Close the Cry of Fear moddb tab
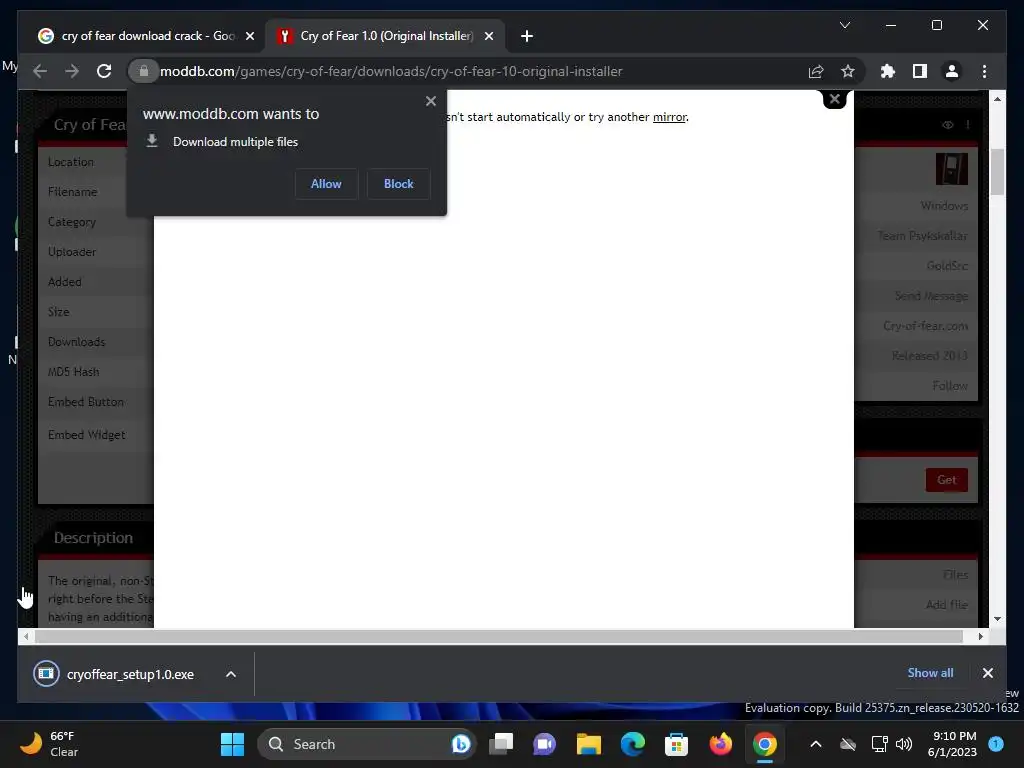Image resolution: width=1024 pixels, height=768 pixels. (x=488, y=36)
